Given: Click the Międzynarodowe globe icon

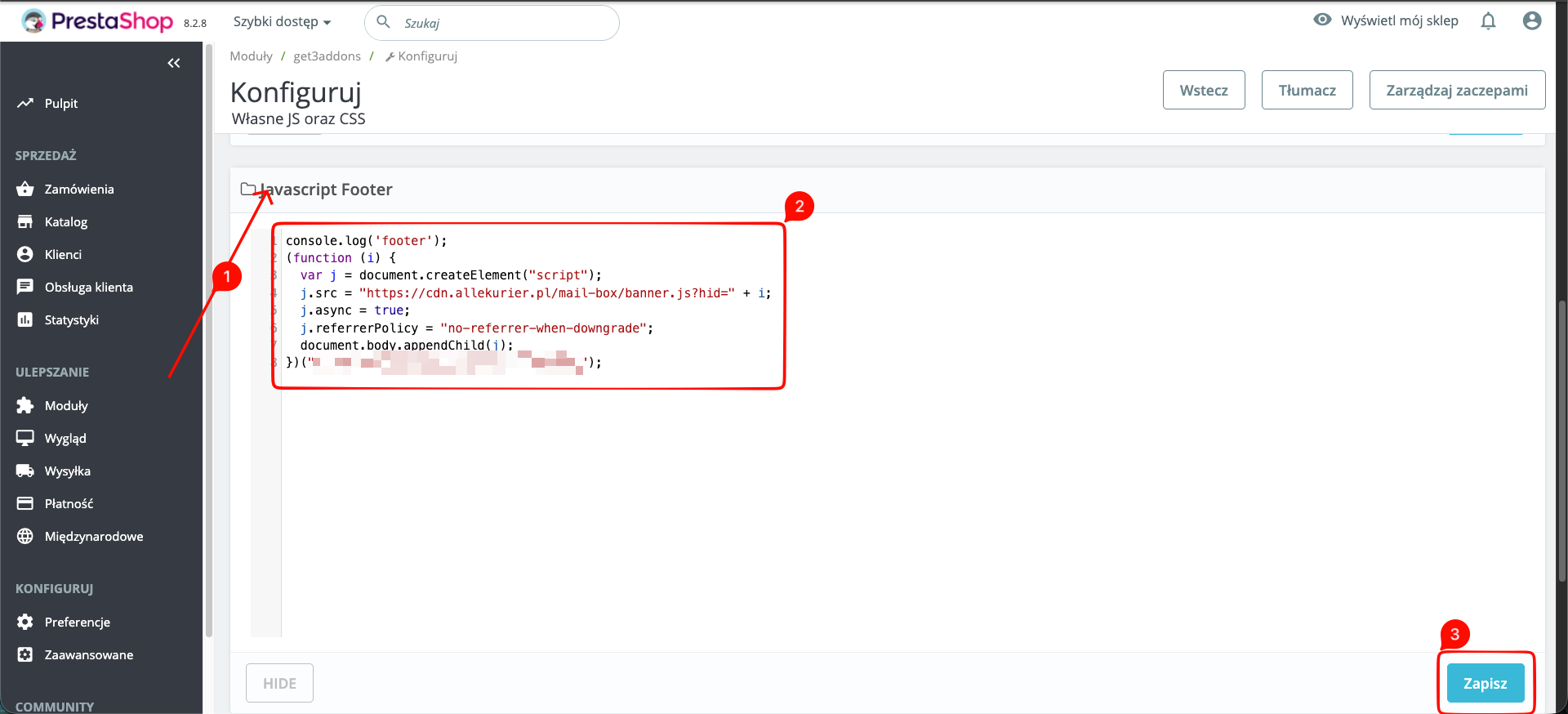Looking at the screenshot, I should pos(25,536).
